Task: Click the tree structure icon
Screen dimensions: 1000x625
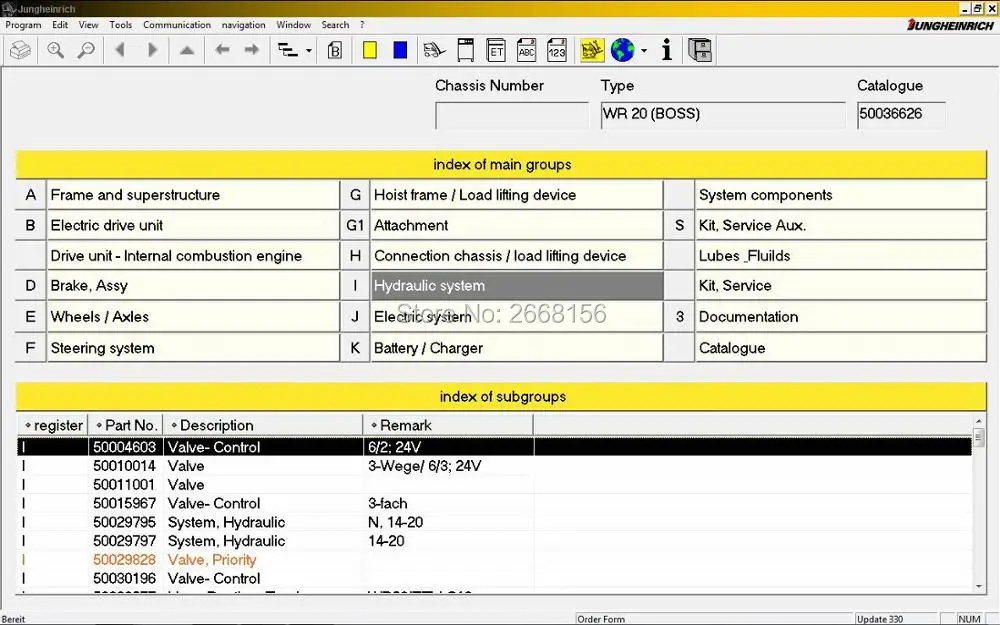Action: (288, 50)
